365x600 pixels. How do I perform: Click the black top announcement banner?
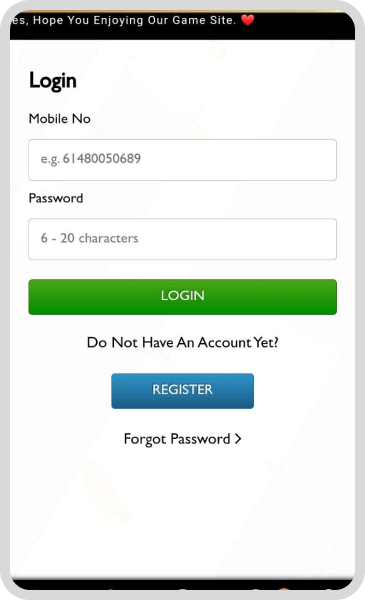(x=182, y=25)
